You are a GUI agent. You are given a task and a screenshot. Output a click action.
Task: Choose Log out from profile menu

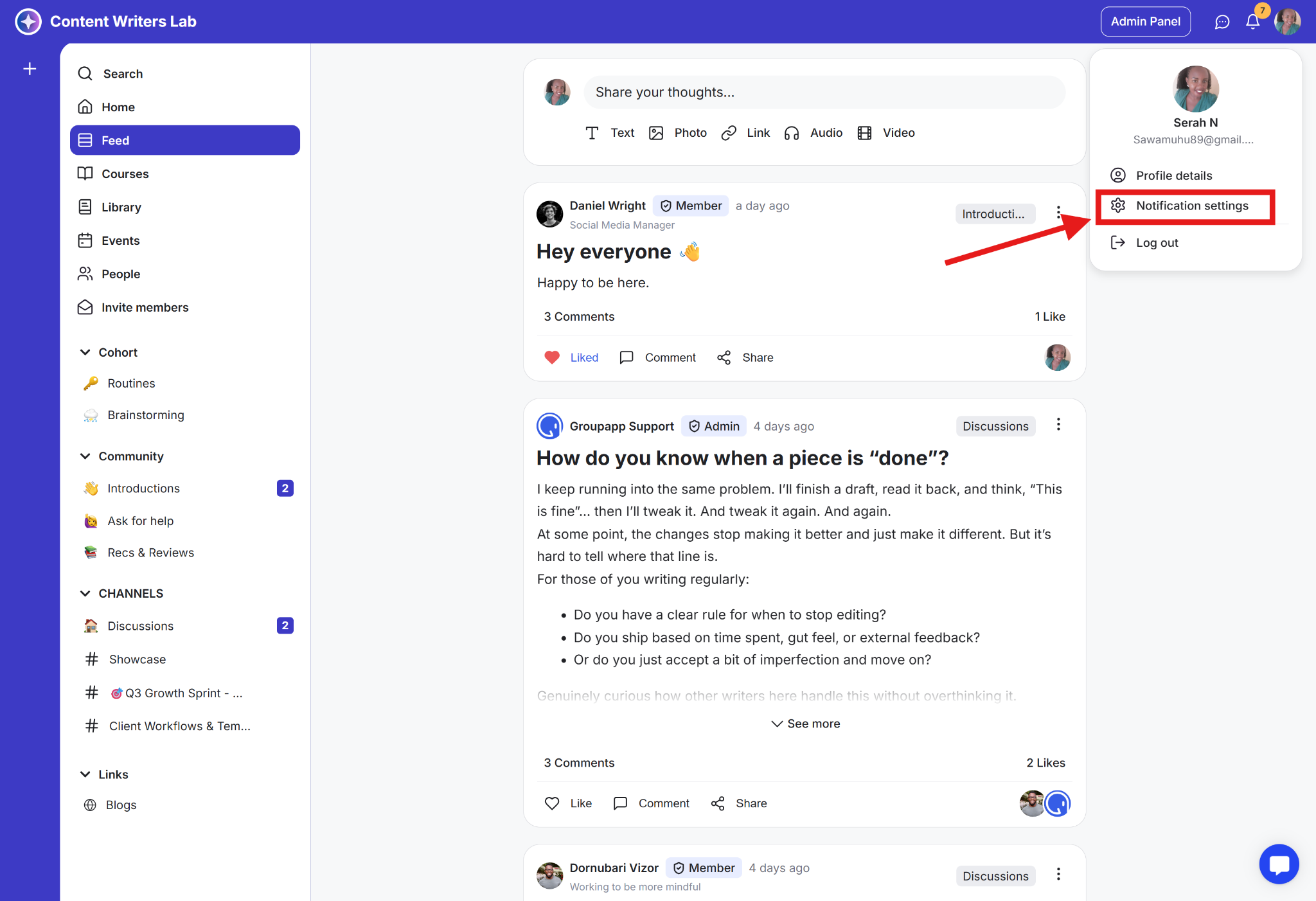point(1156,243)
